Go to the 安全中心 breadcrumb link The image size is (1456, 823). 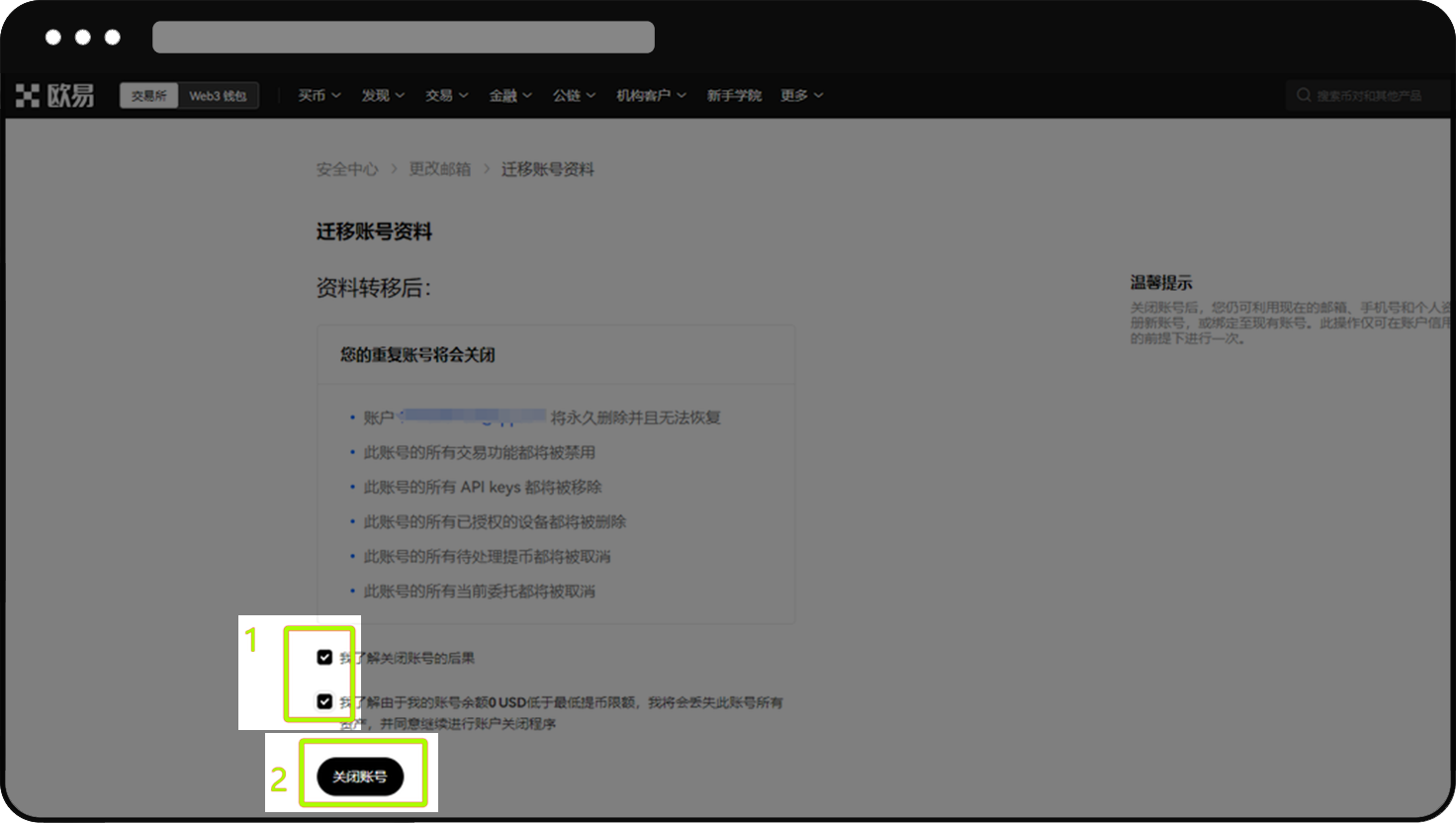tap(347, 169)
